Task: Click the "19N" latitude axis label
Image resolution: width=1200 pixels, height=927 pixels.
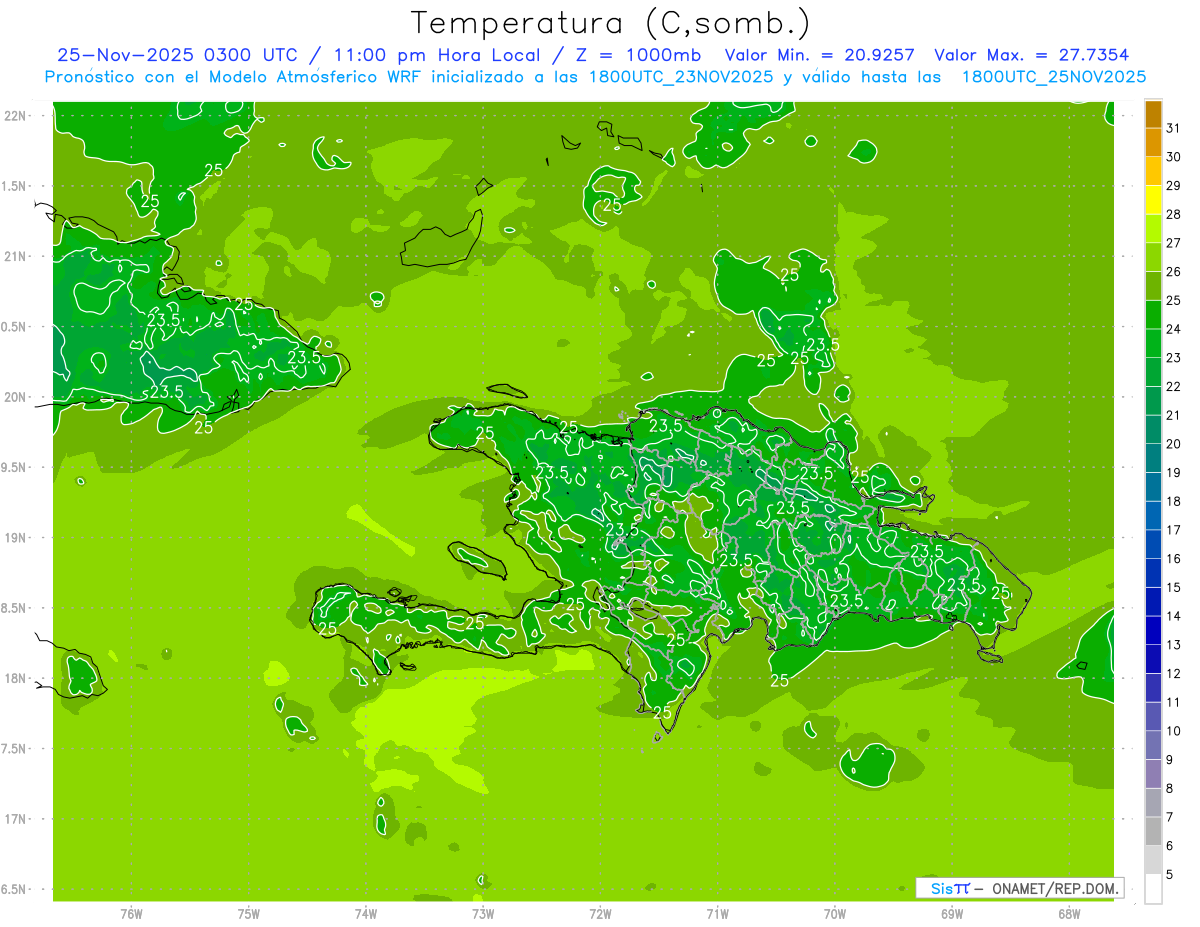Action: [x=16, y=538]
